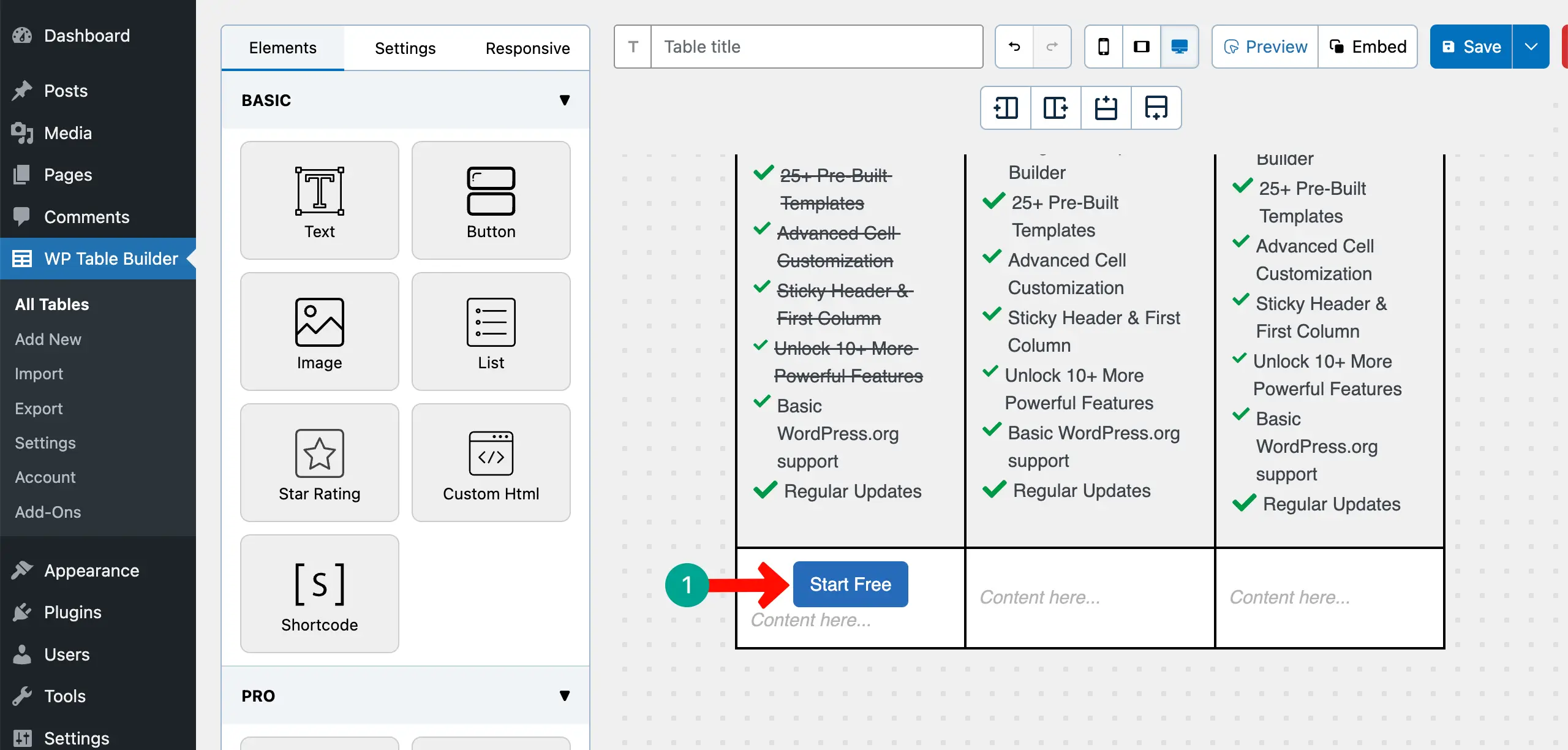Viewport: 1568px width, 750px height.
Task: Open the Responsive tab
Action: (x=527, y=48)
